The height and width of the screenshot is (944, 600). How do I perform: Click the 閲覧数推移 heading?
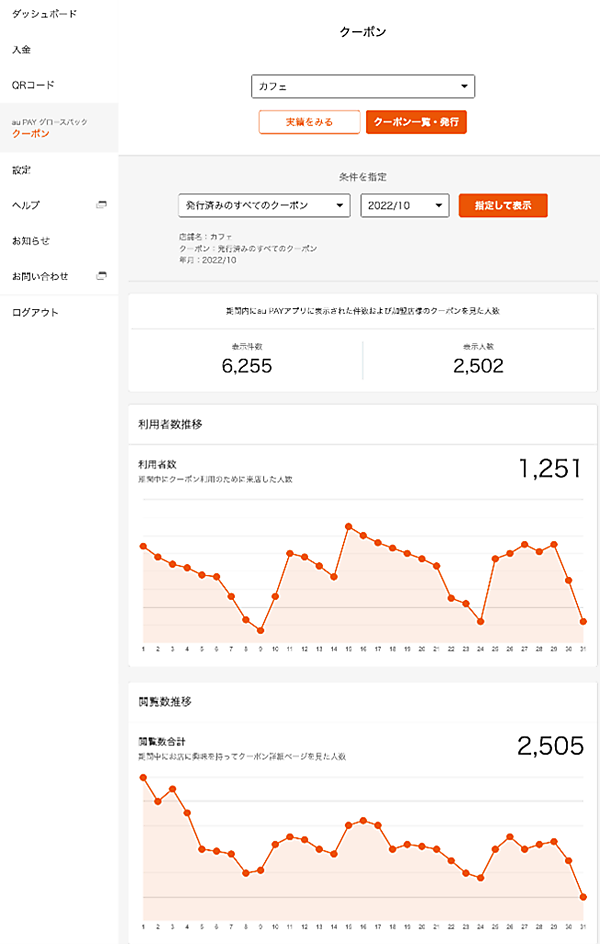tap(165, 701)
